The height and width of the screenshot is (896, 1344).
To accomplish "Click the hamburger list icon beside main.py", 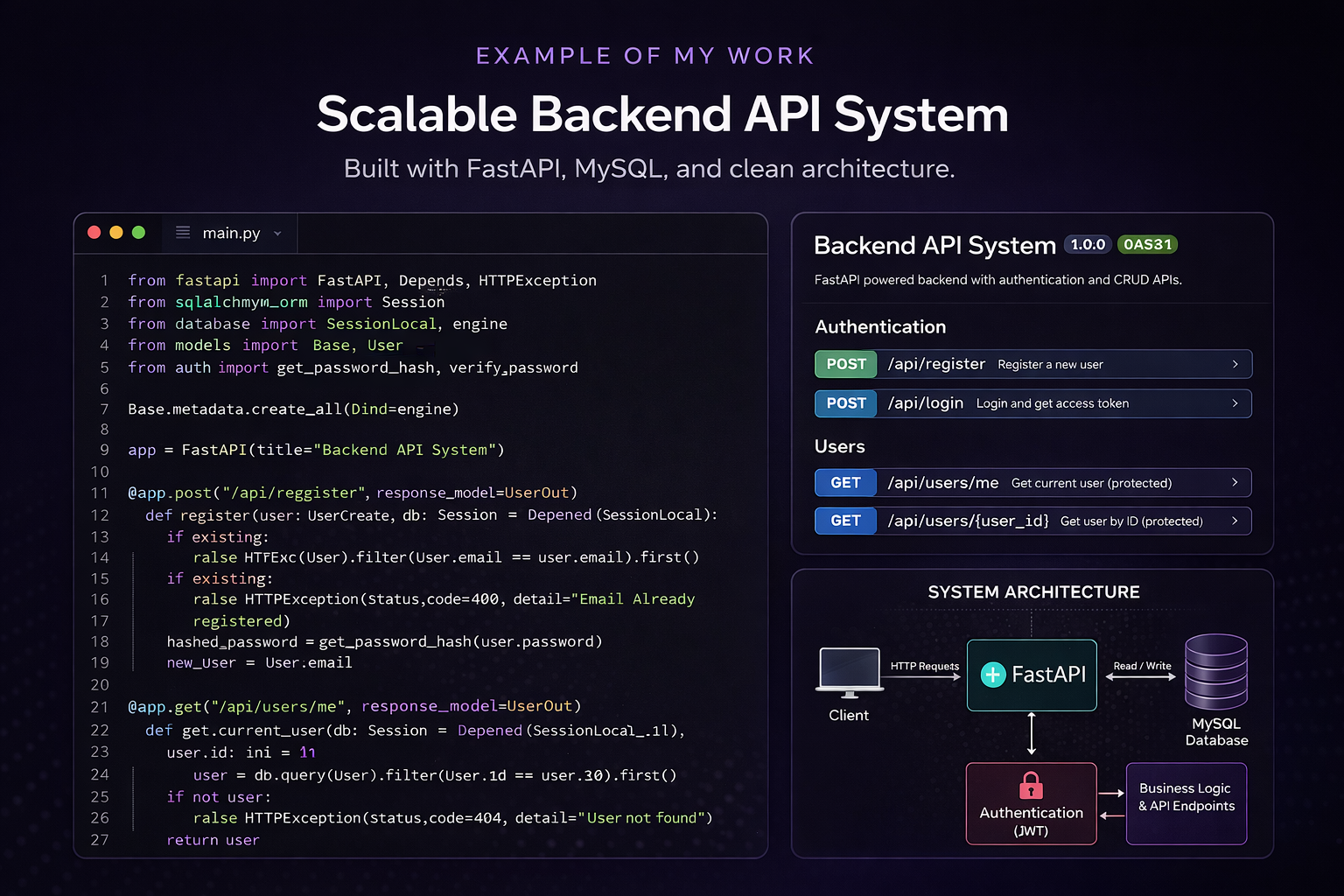I will (183, 233).
